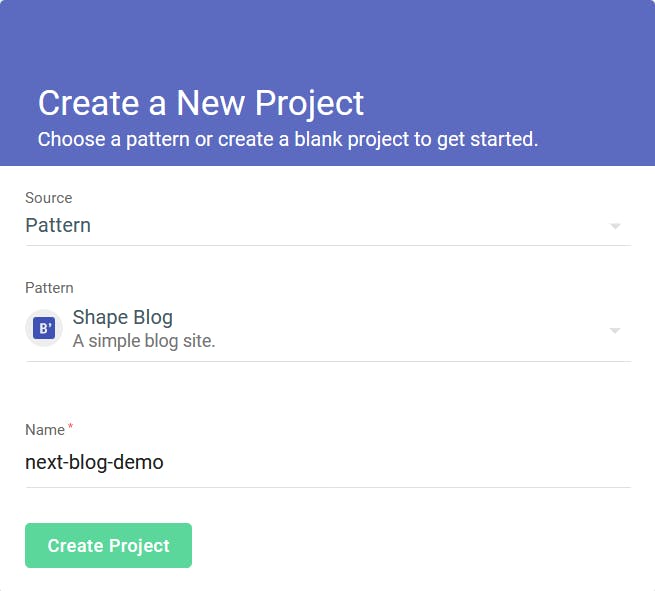This screenshot has width=655, height=591.
Task: Open the Source field showing 'Pattern'
Action: pos(328,226)
